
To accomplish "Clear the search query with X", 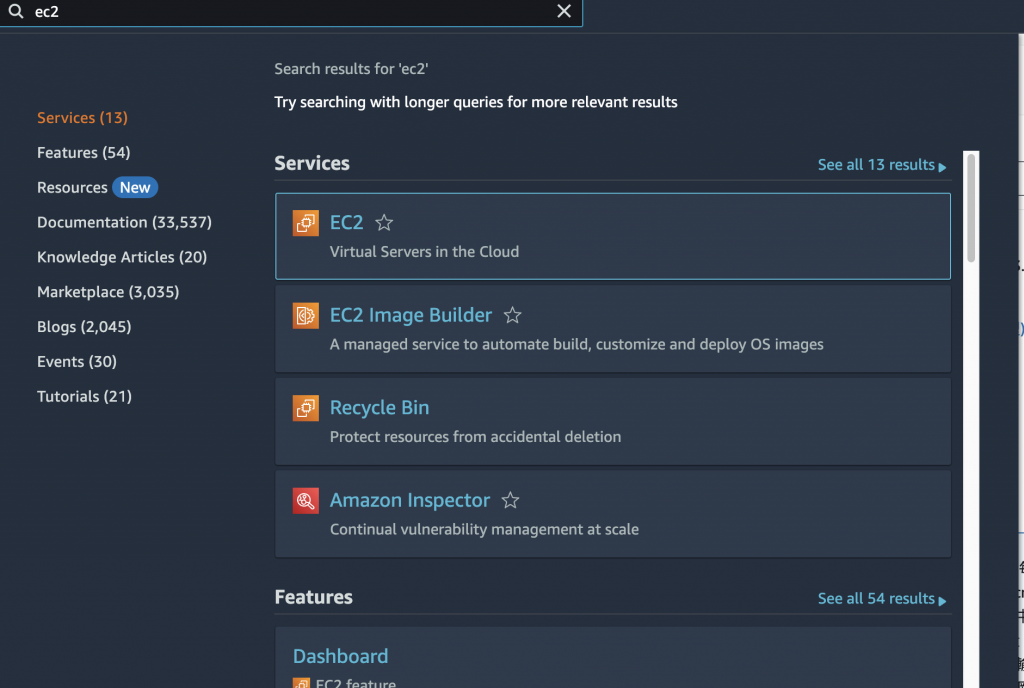I will [564, 11].
